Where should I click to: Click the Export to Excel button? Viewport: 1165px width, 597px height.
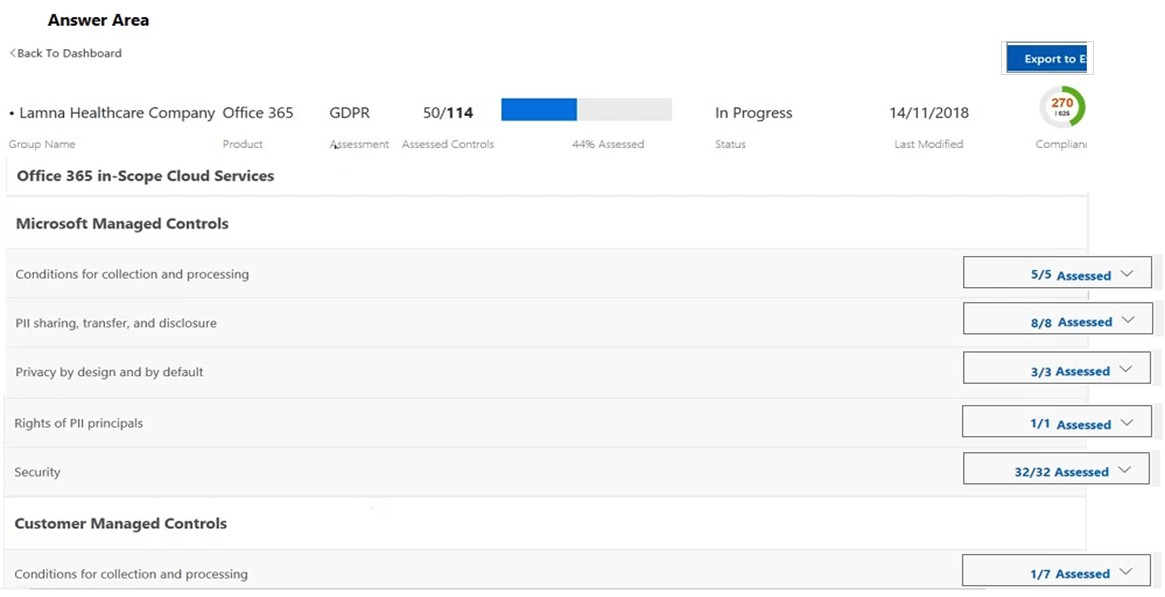click(x=1047, y=59)
